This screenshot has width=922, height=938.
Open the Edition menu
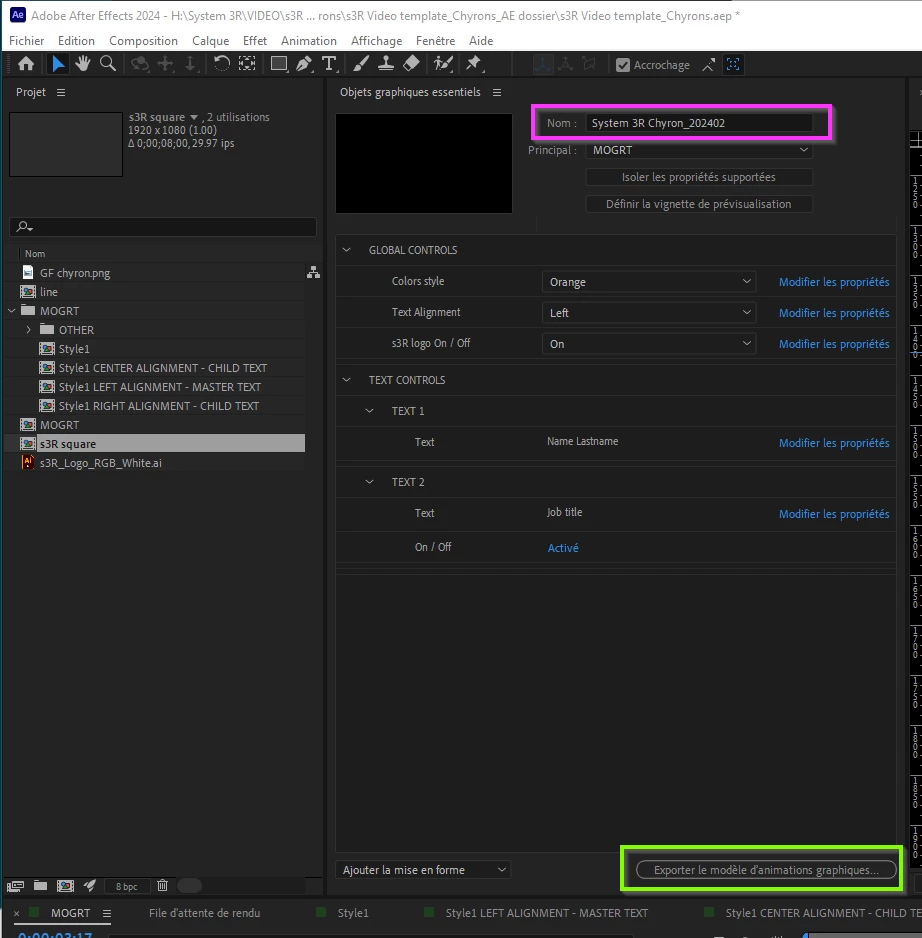[76, 41]
